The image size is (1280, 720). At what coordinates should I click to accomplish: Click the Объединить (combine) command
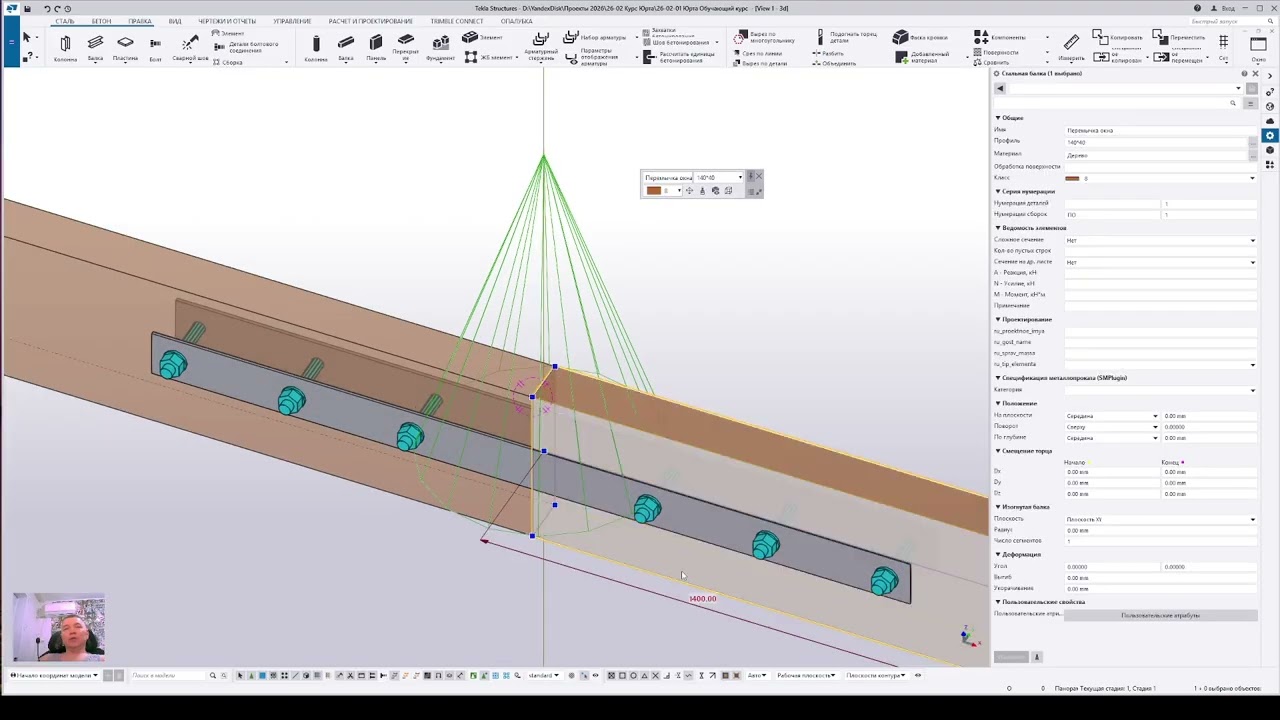[x=833, y=63]
